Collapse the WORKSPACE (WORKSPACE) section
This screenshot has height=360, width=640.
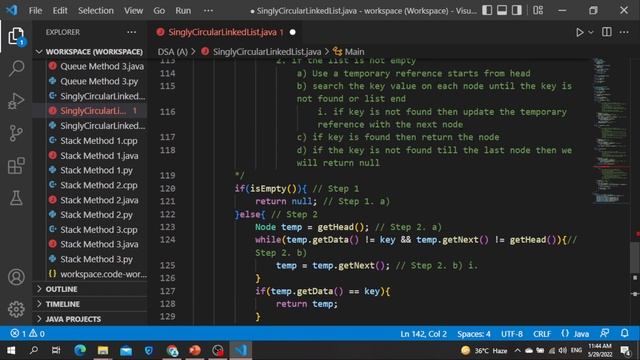click(90, 52)
